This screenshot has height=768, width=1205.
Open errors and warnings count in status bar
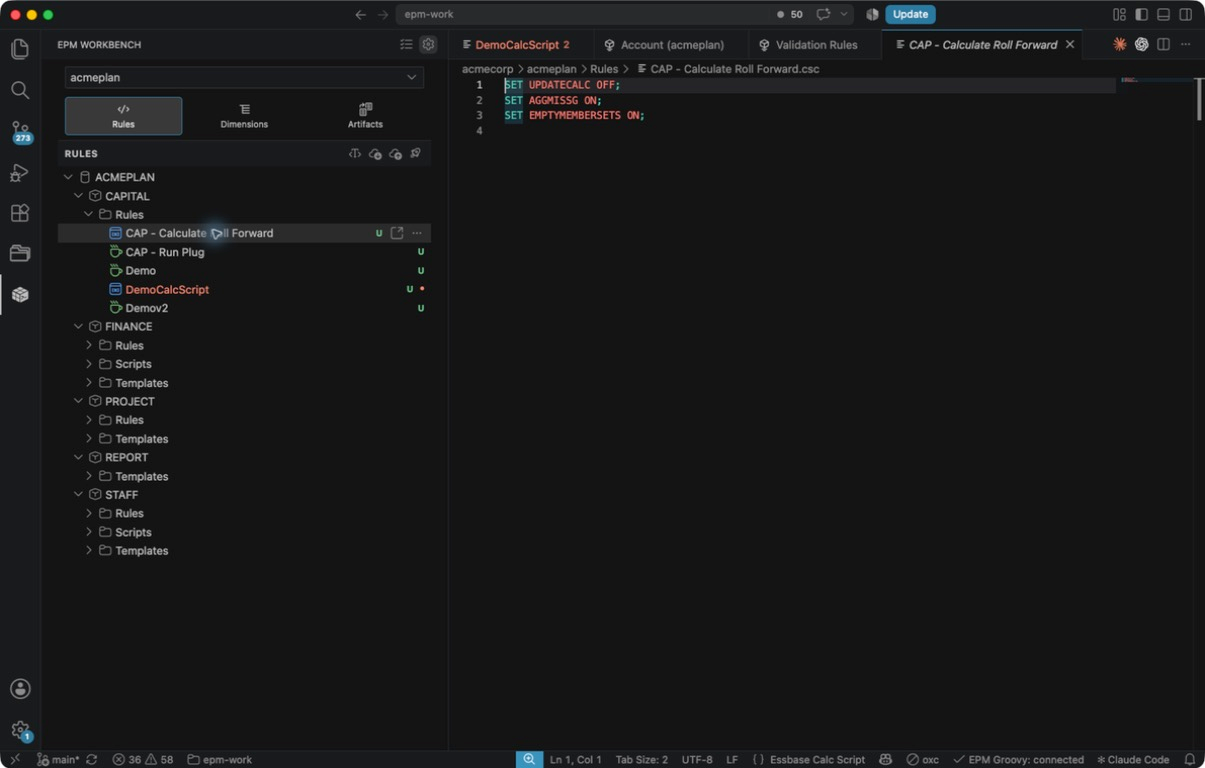(143, 760)
